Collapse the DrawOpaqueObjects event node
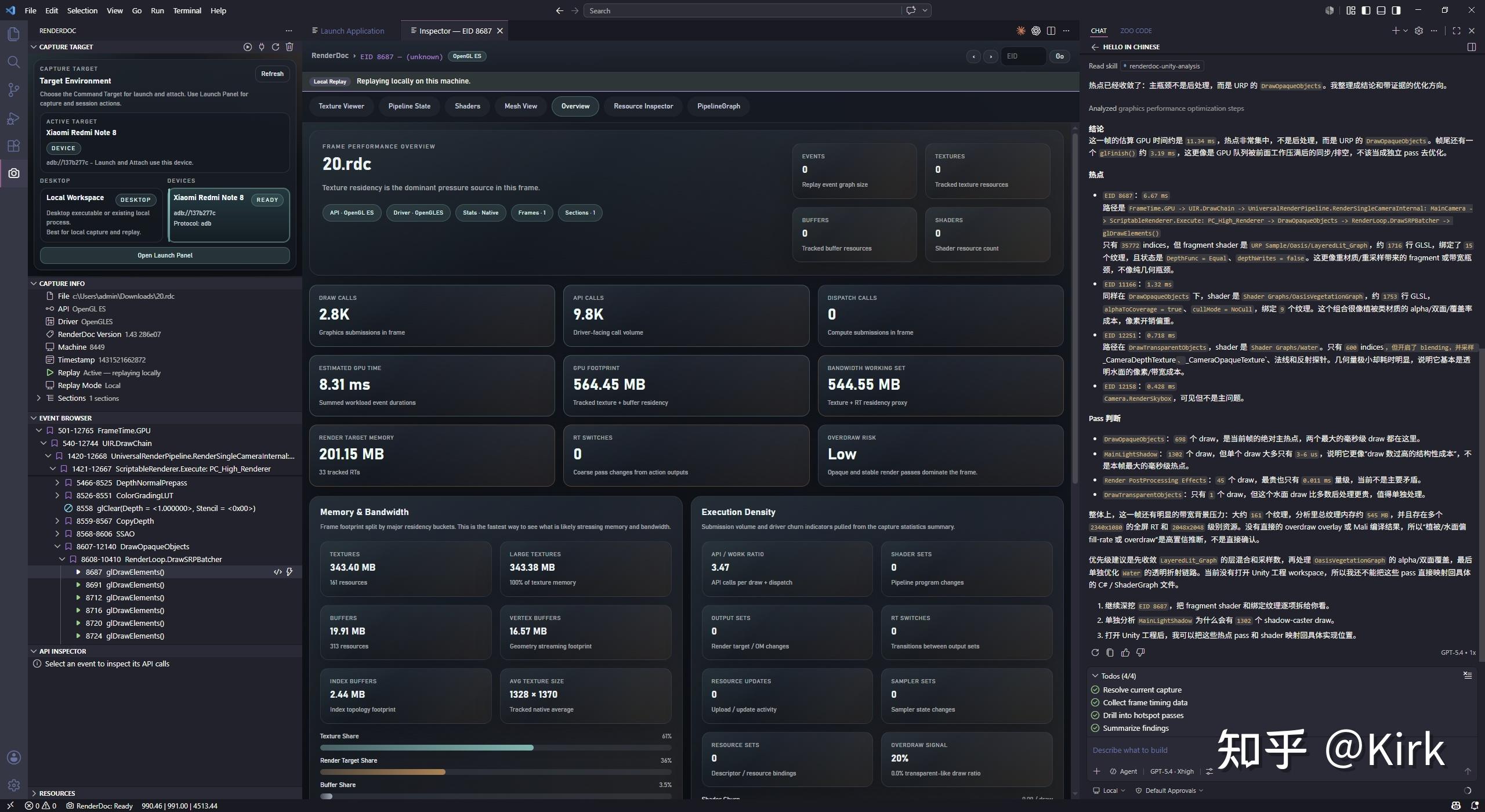 [57, 546]
